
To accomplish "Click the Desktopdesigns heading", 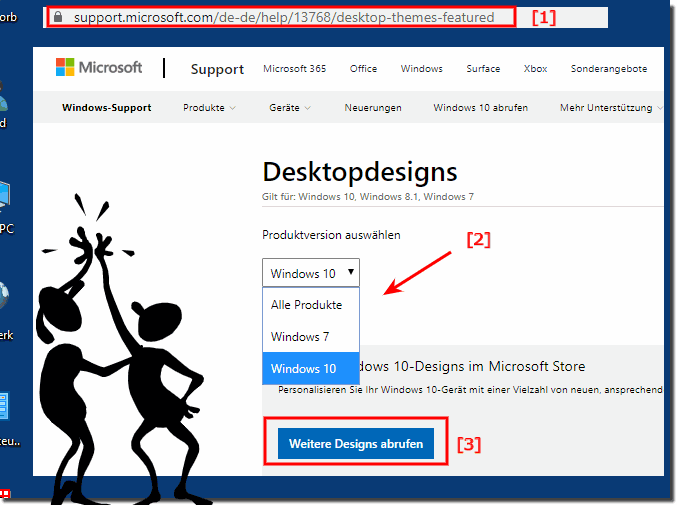I will pyautogui.click(x=360, y=172).
